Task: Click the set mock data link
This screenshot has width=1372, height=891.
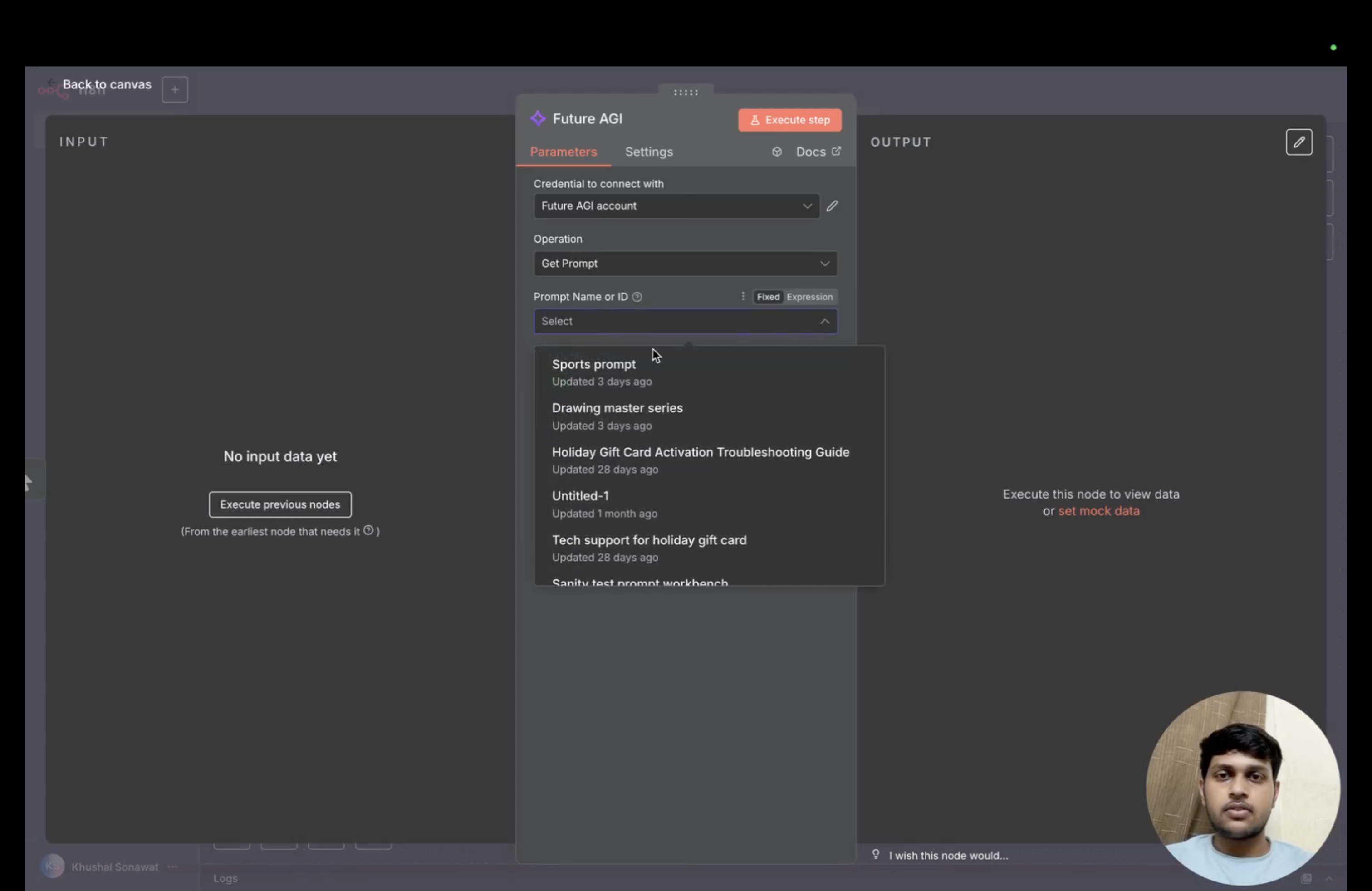Action: pyautogui.click(x=1098, y=511)
